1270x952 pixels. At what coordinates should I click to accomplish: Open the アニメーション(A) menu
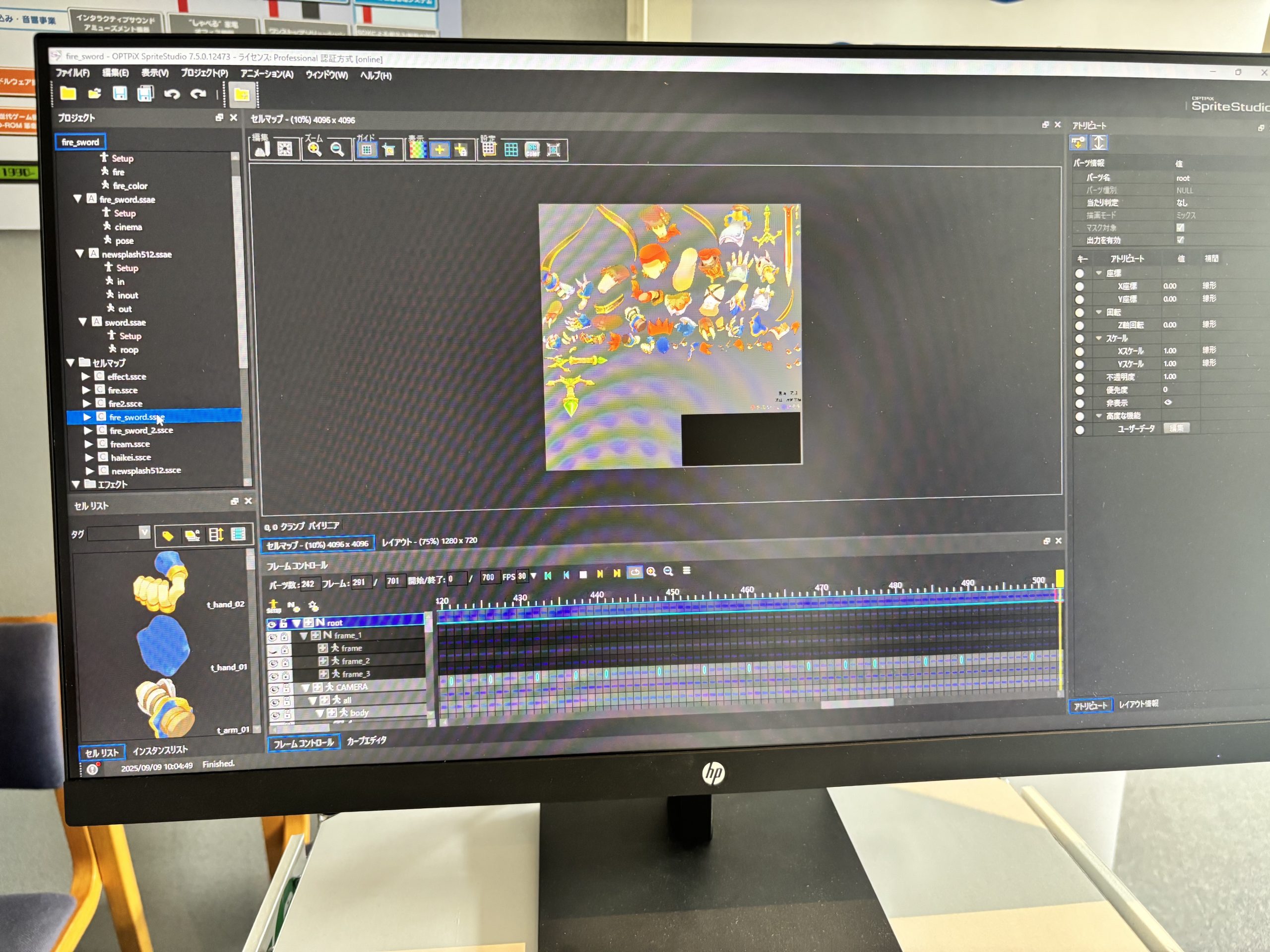tap(266, 74)
